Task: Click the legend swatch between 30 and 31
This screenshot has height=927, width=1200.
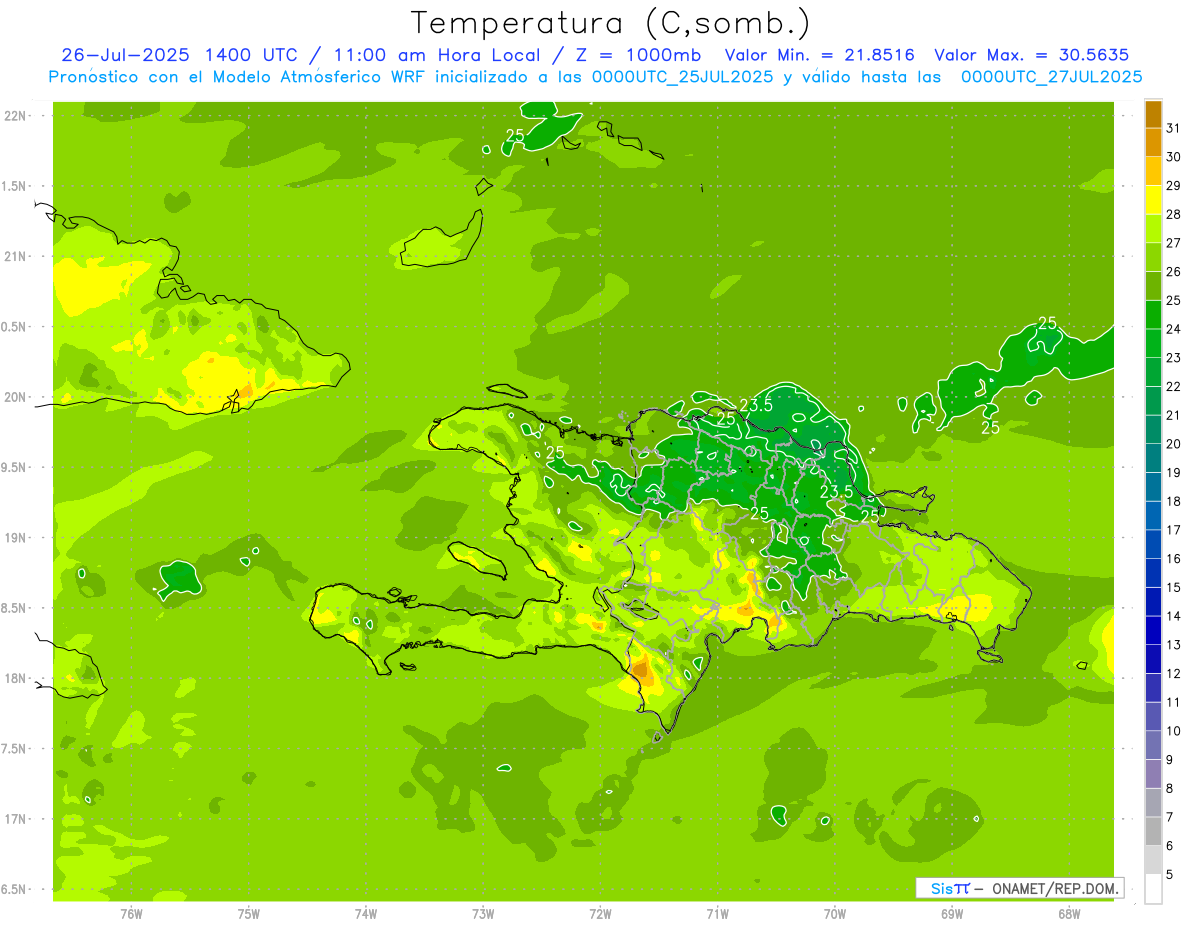Action: (x=1153, y=142)
